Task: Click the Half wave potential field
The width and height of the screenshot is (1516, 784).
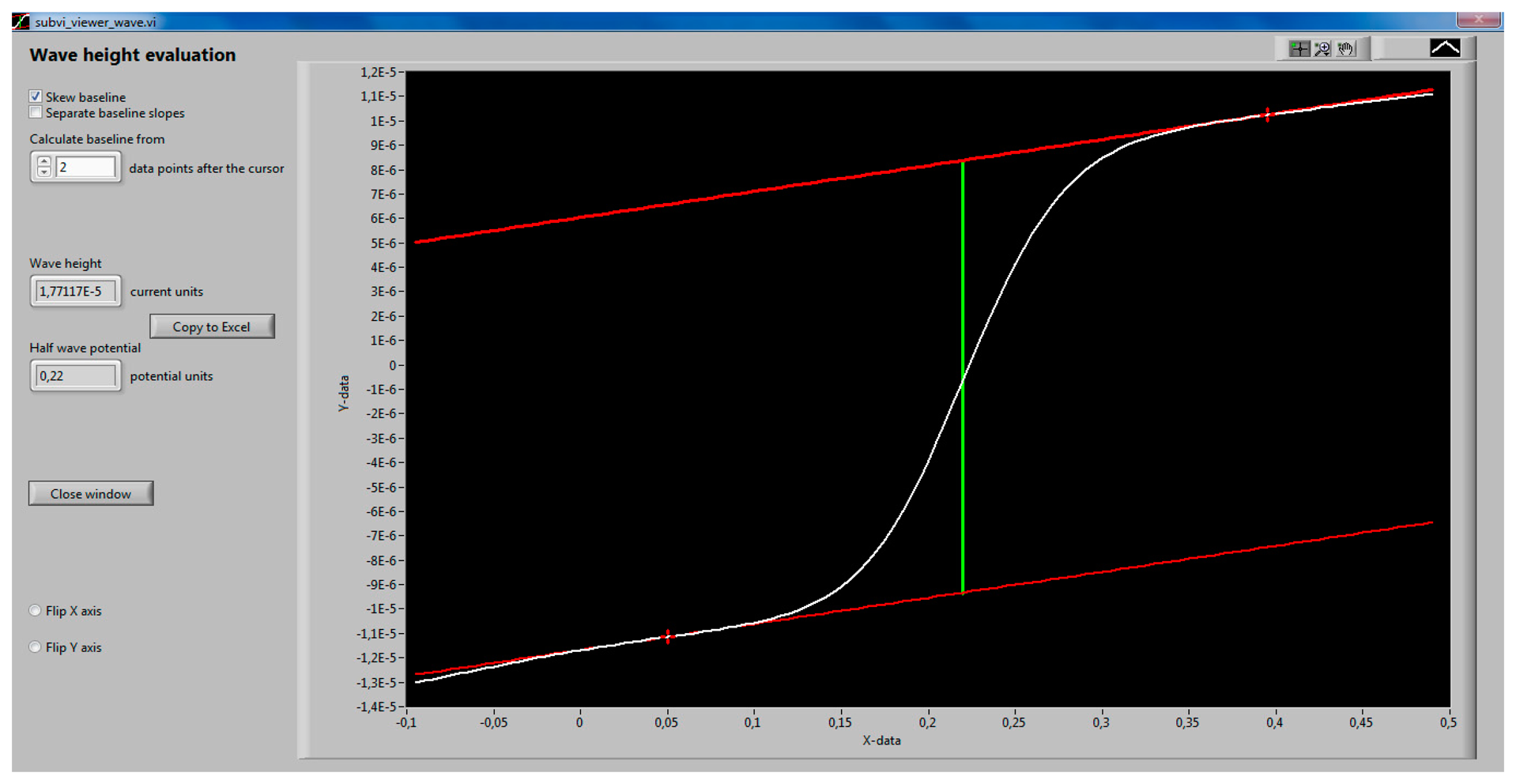Action: [76, 376]
